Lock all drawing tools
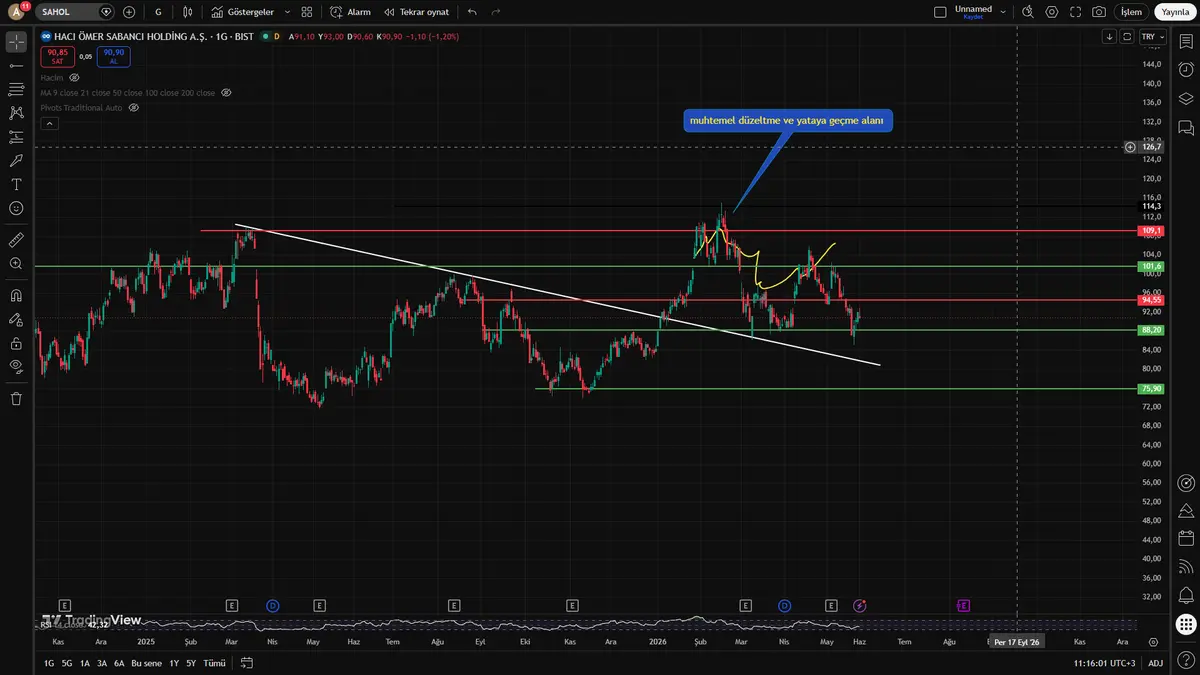 point(16,343)
